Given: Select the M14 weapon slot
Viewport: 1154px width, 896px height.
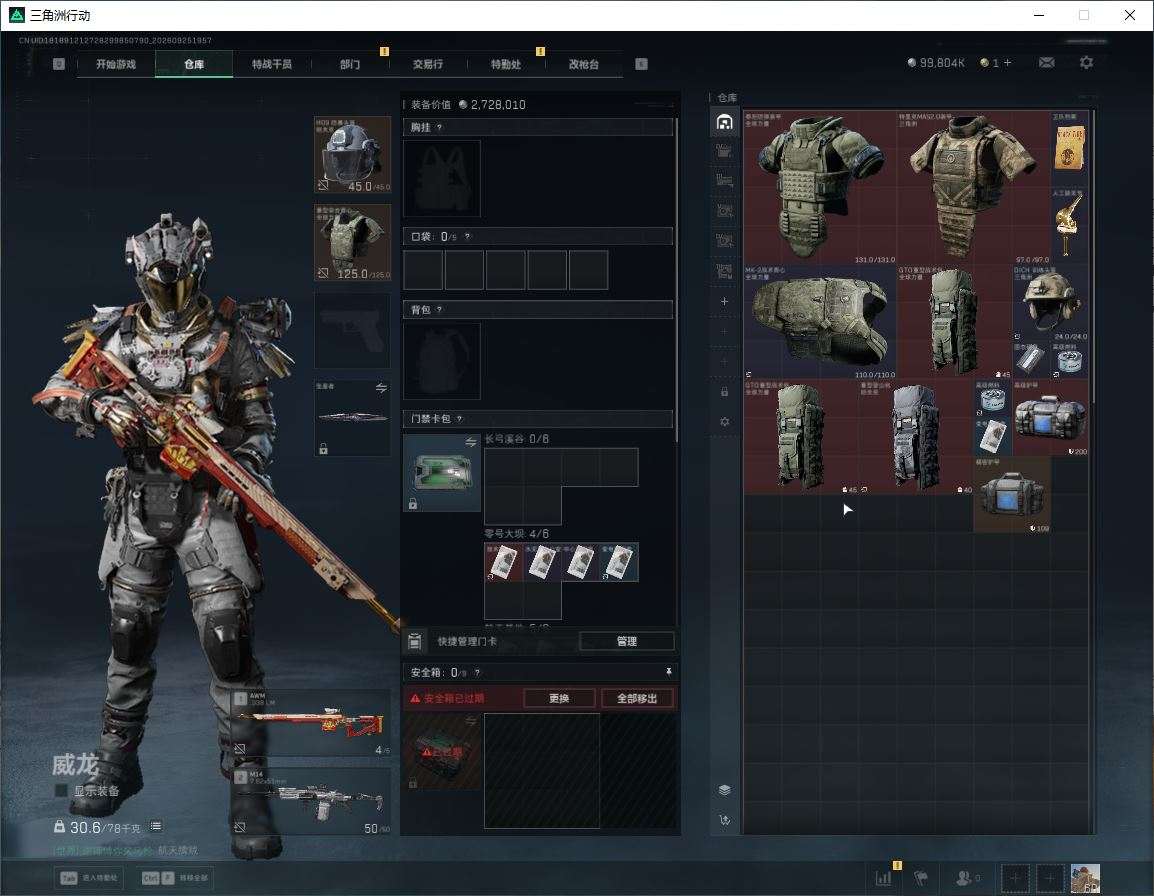Looking at the screenshot, I should [311, 802].
